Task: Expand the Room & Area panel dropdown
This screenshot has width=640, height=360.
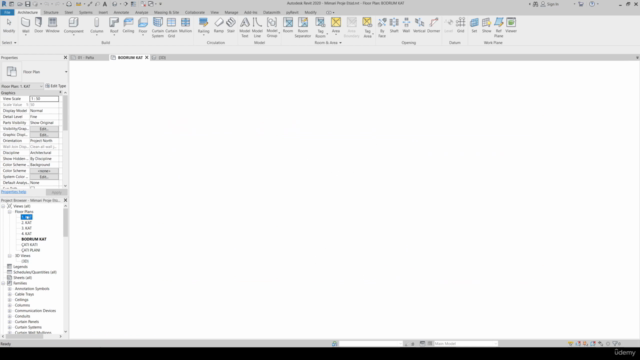Action: tap(328, 42)
